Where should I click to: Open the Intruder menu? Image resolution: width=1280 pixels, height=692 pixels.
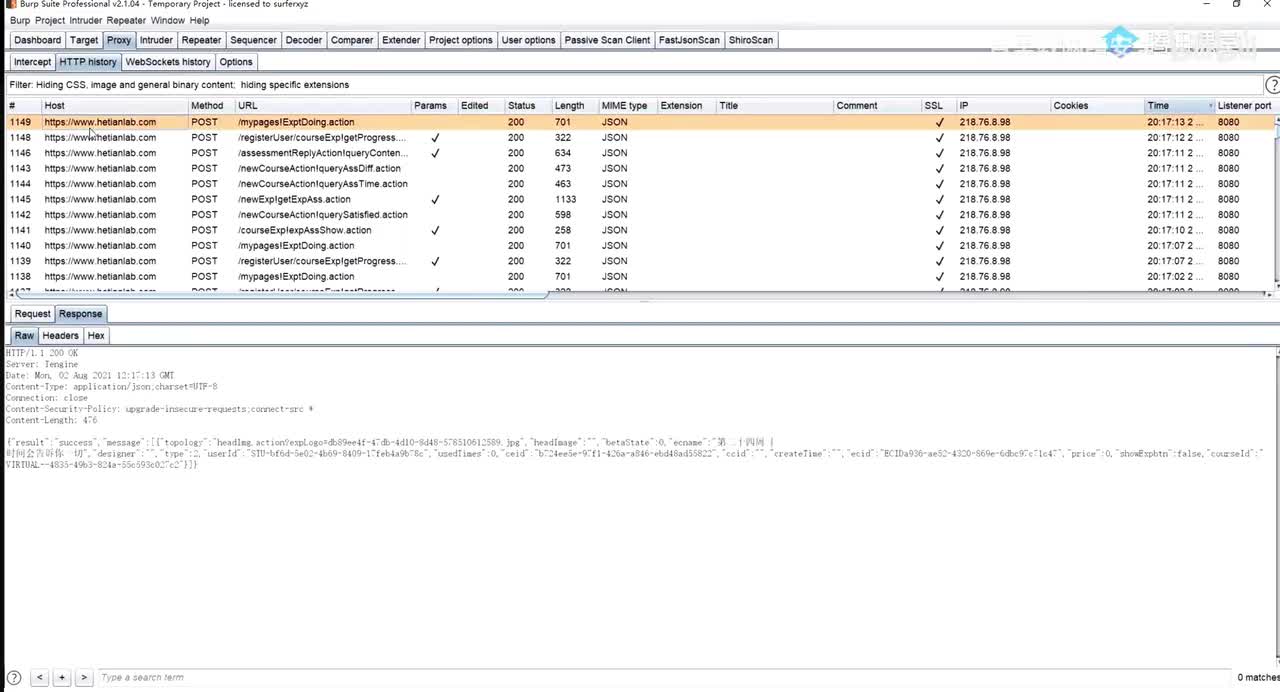[x=86, y=20]
